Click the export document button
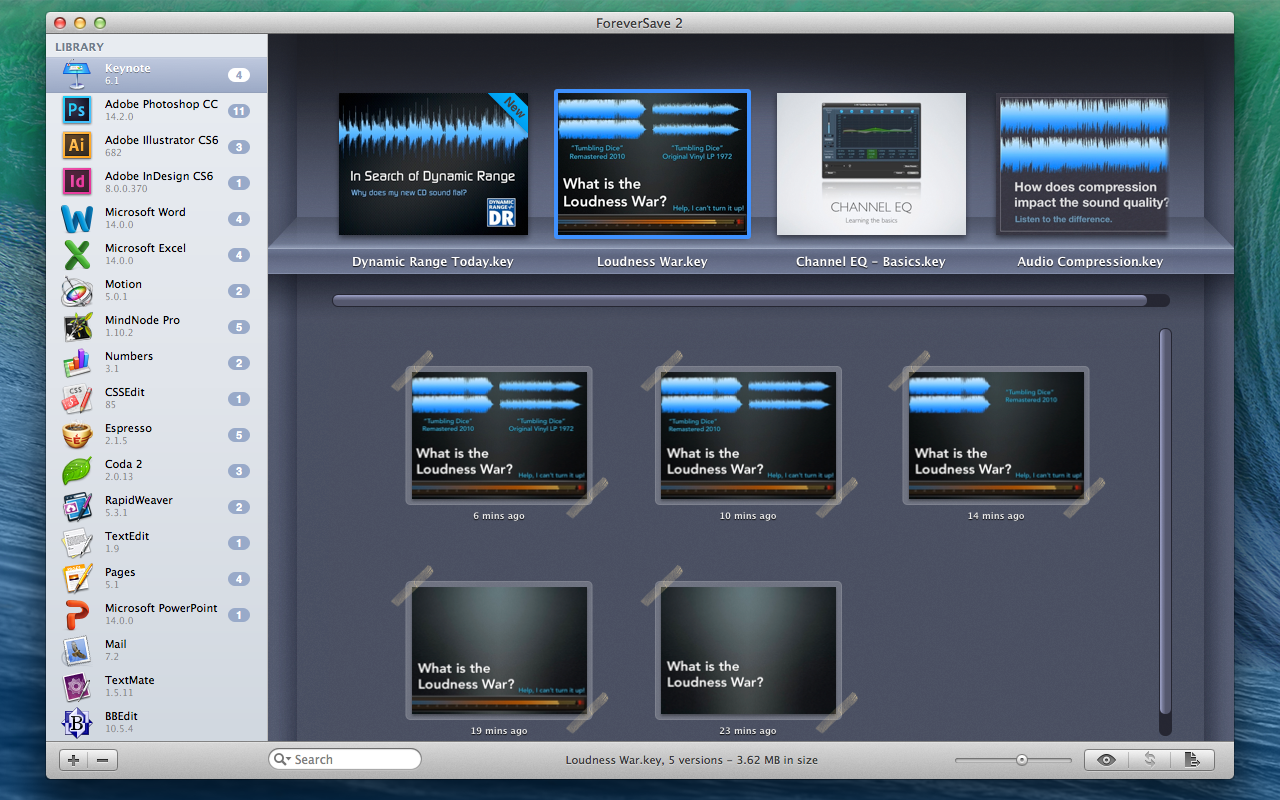The height and width of the screenshot is (800, 1280). tap(1193, 760)
